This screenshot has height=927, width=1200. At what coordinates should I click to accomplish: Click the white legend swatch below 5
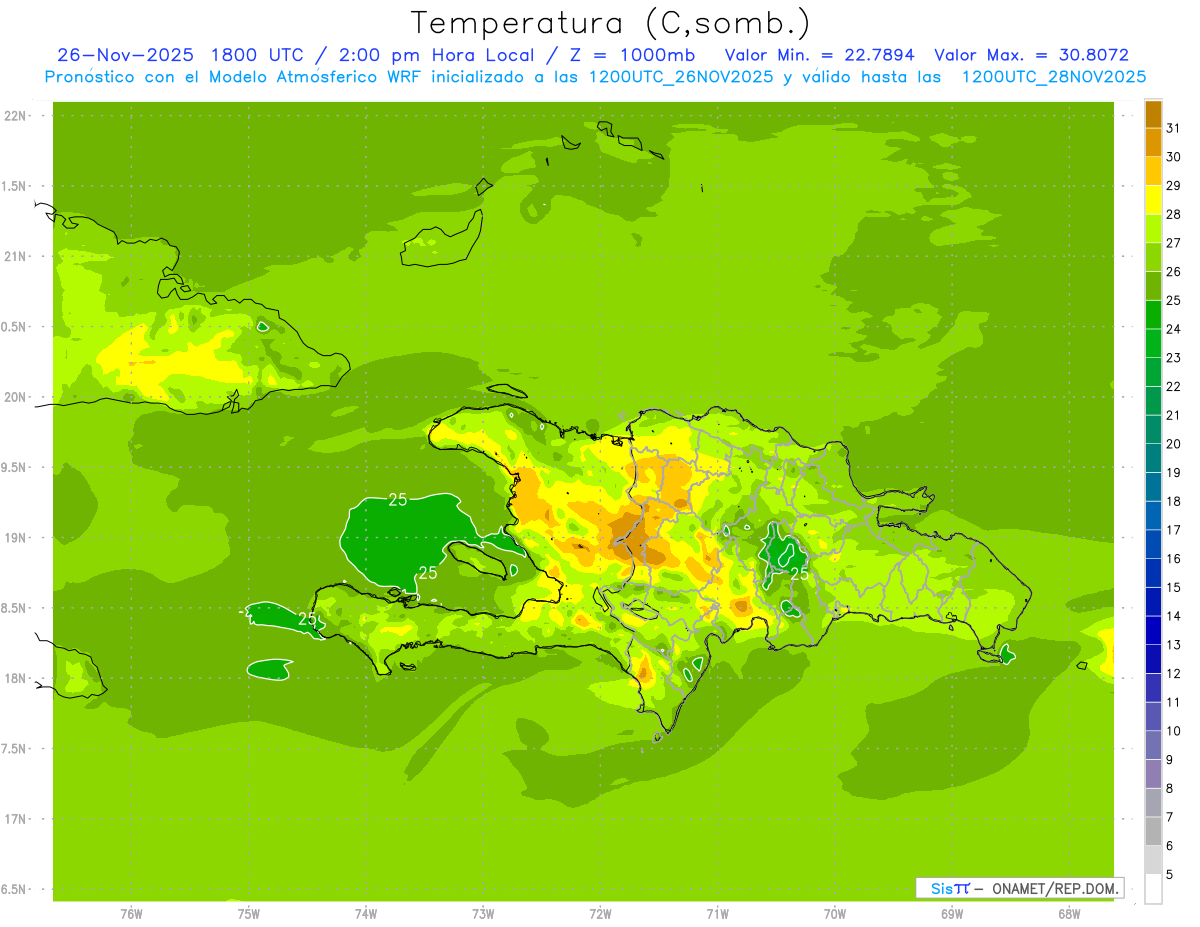[x=1153, y=889]
